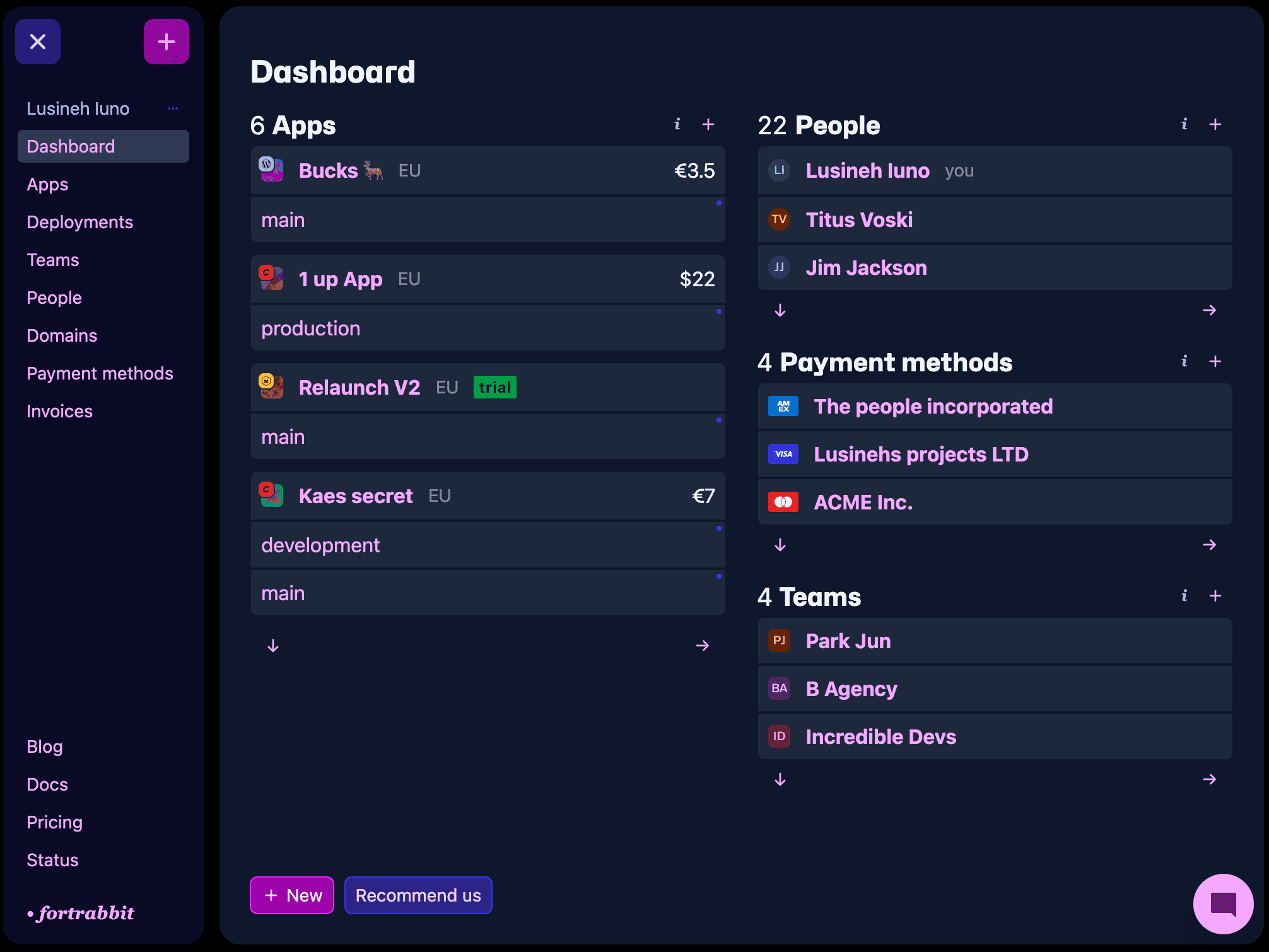Open the Relaunch V2 app

[x=360, y=388]
